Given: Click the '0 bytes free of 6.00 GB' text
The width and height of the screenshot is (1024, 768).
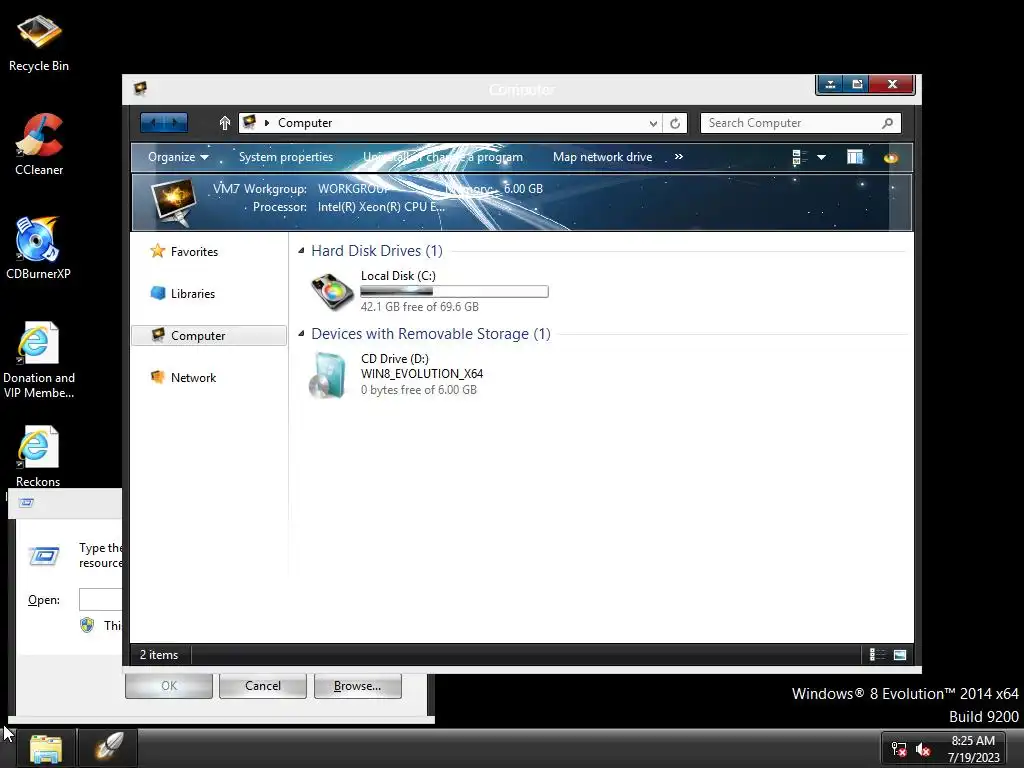Looking at the screenshot, I should tap(419, 390).
